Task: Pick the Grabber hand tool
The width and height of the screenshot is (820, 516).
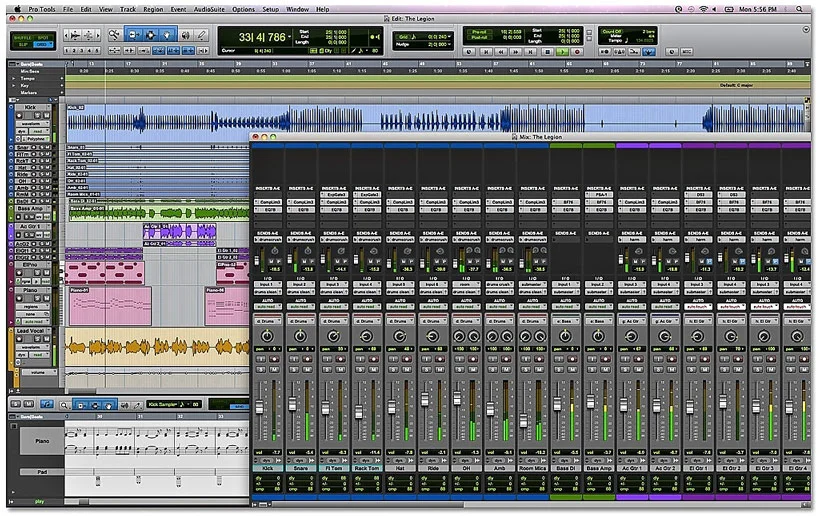Action: coord(167,35)
